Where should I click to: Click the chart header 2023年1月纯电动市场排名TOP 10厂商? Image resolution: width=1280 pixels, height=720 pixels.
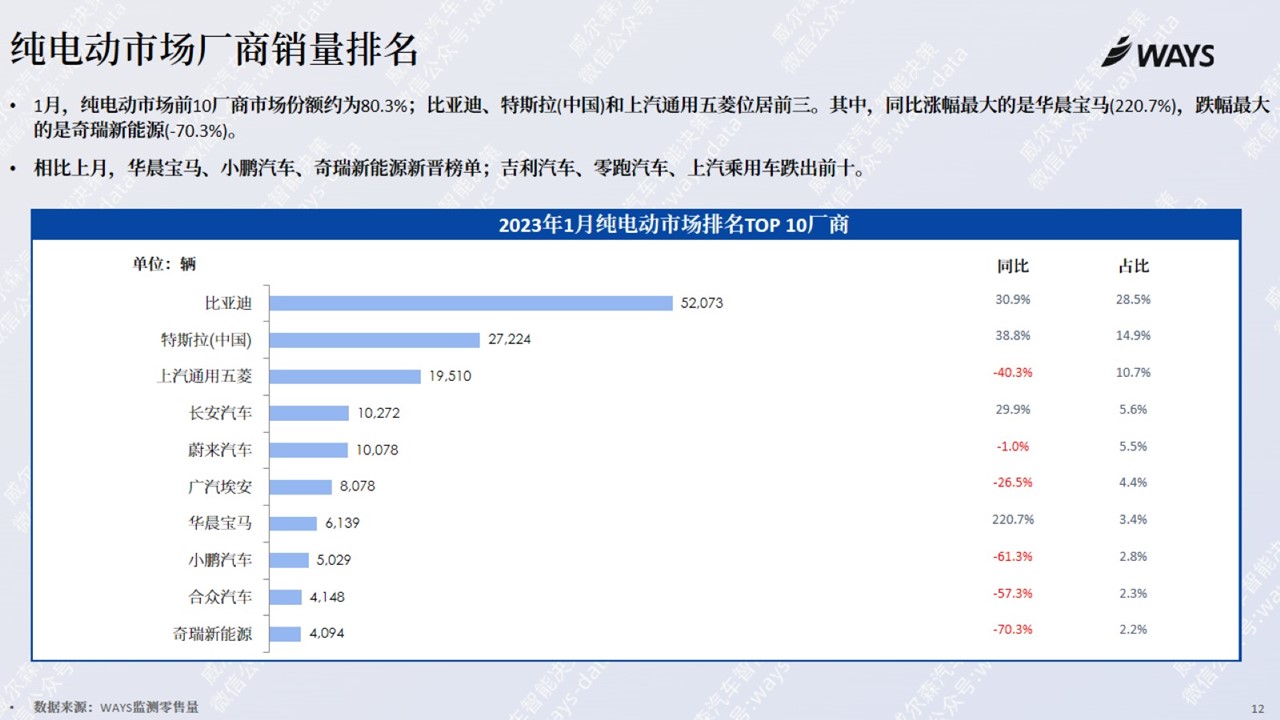tap(674, 224)
